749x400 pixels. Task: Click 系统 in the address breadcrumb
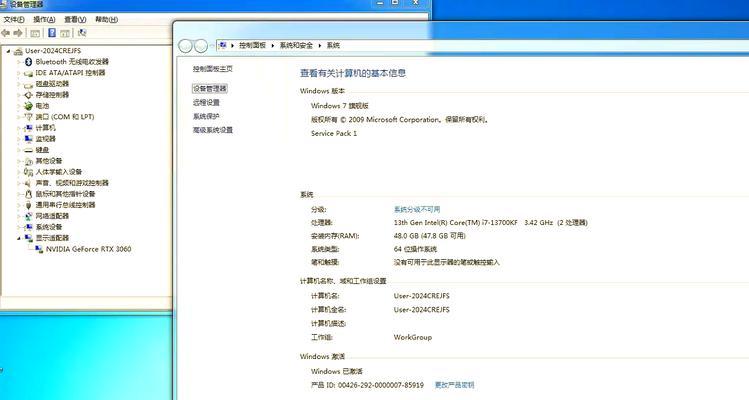[333, 45]
